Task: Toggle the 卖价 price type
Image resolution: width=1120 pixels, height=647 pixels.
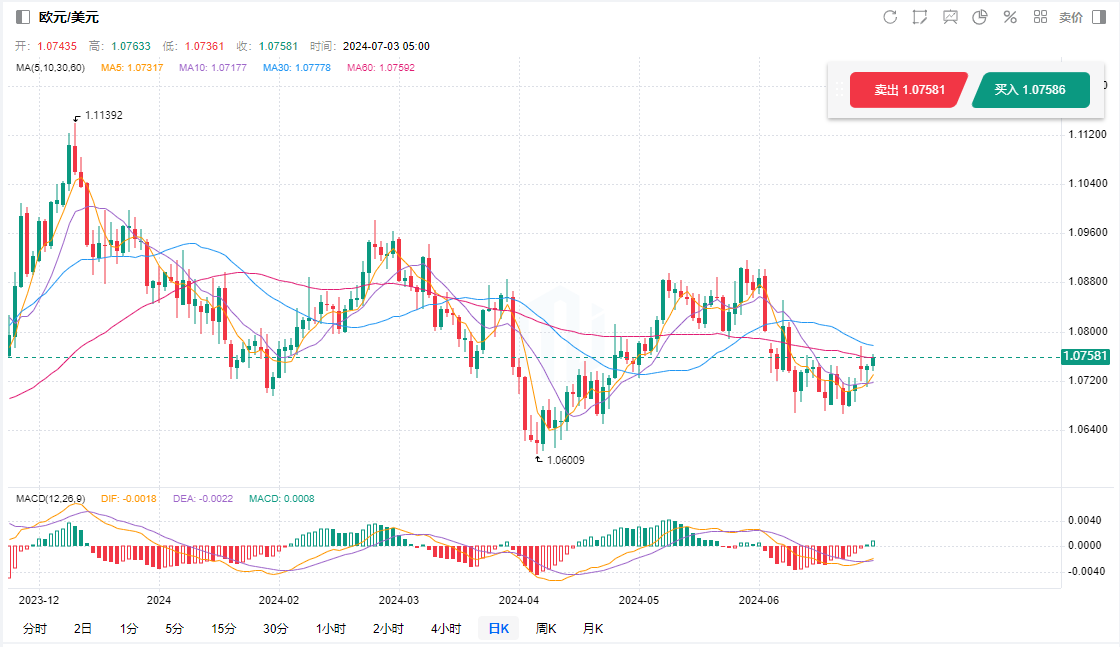Action: (x=1070, y=17)
